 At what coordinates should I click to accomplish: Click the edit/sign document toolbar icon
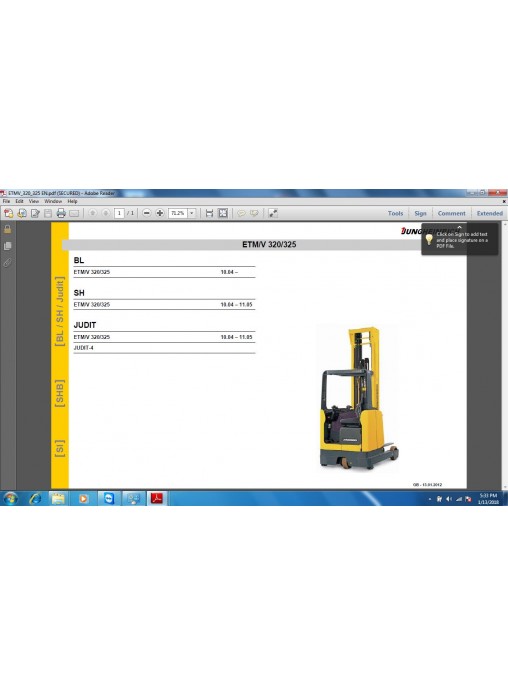pyautogui.click(x=35, y=214)
